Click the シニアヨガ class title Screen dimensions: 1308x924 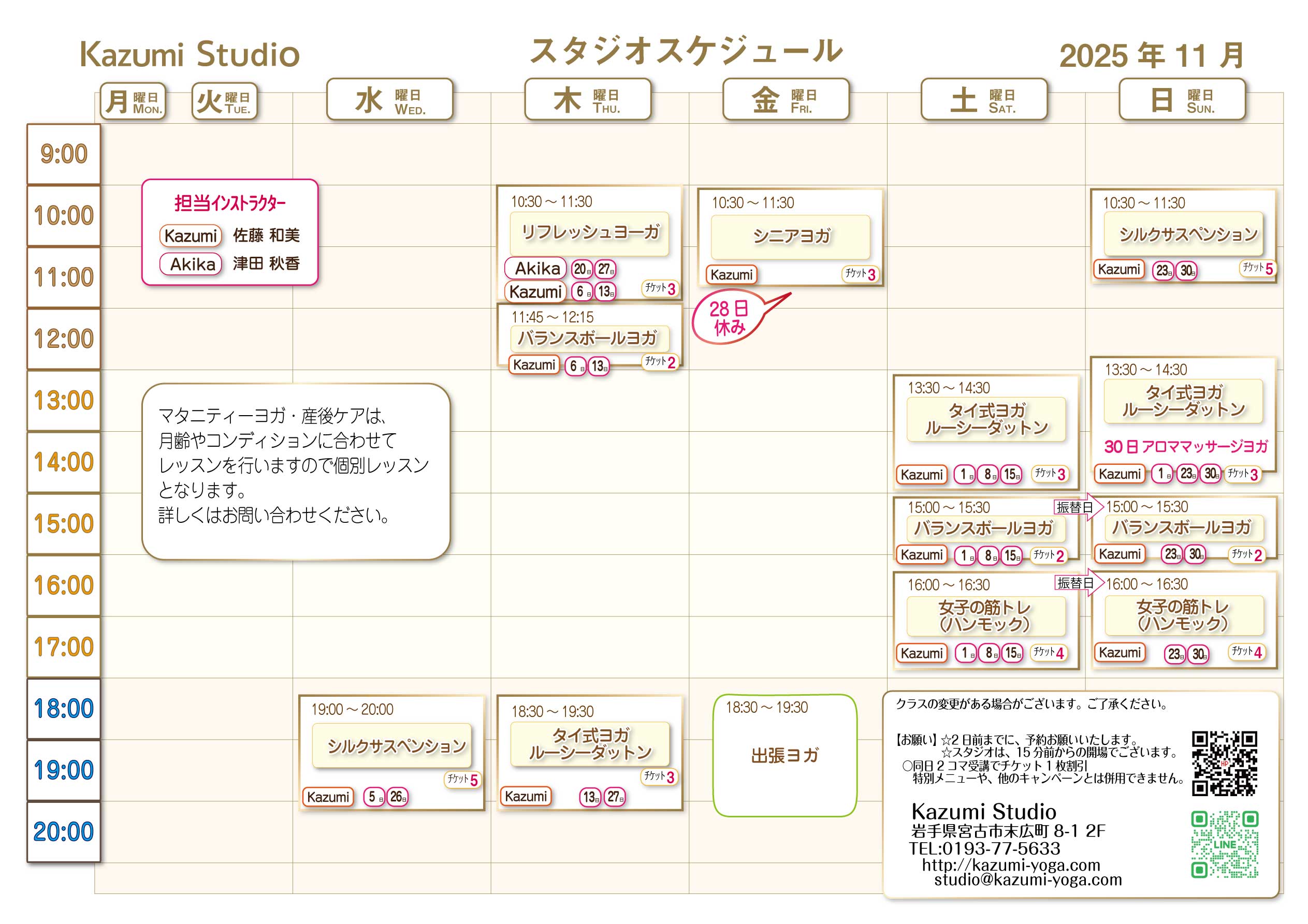tap(791, 237)
